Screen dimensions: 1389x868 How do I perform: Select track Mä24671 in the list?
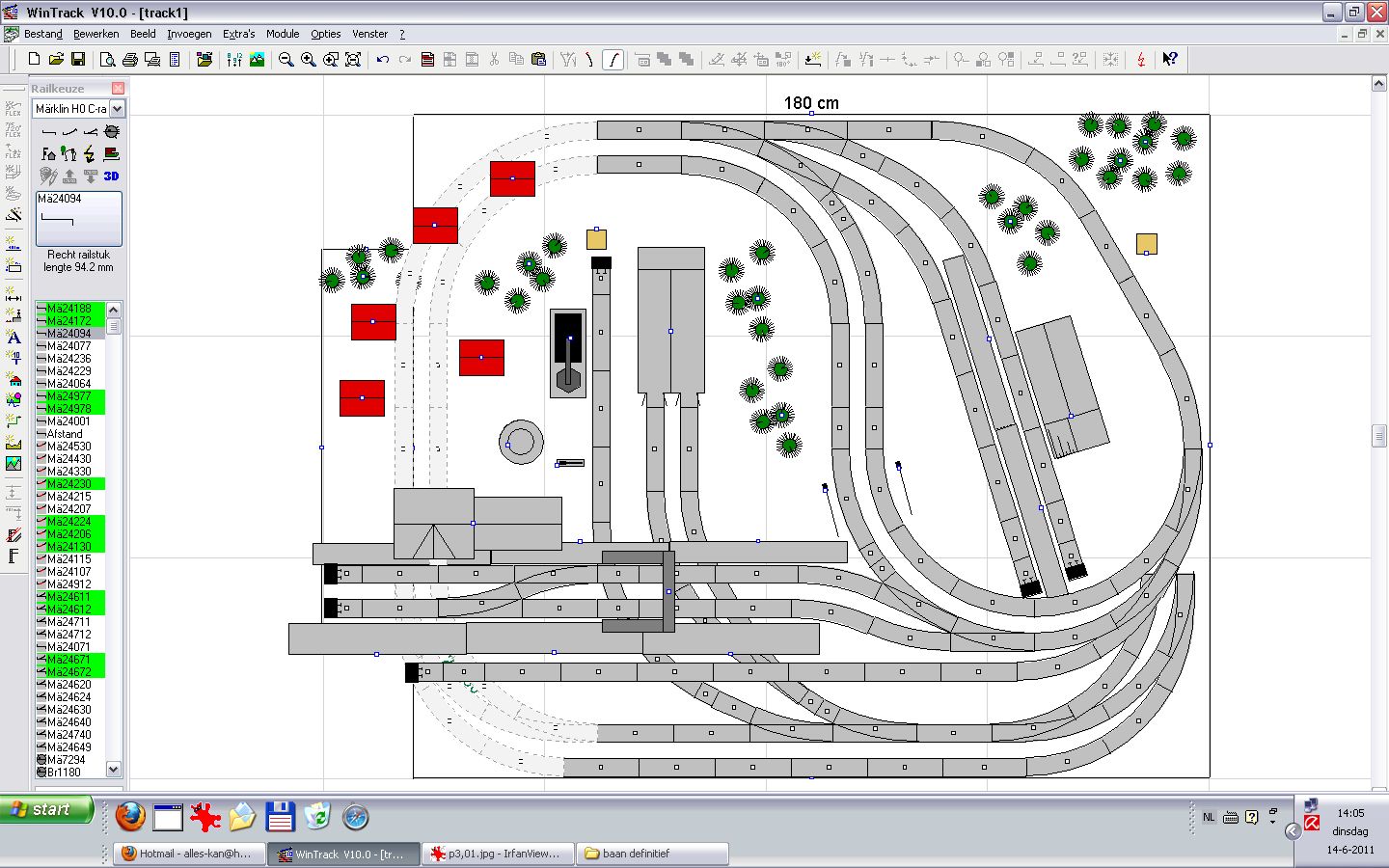click(x=69, y=660)
